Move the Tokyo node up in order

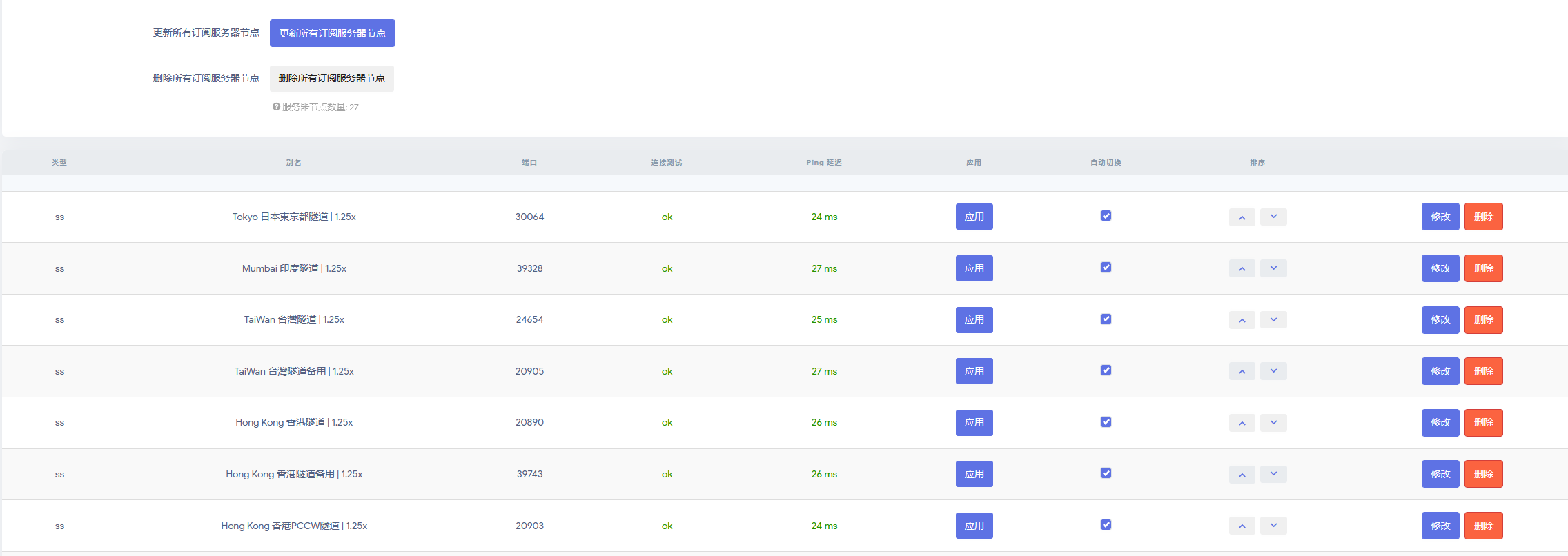(x=1242, y=217)
